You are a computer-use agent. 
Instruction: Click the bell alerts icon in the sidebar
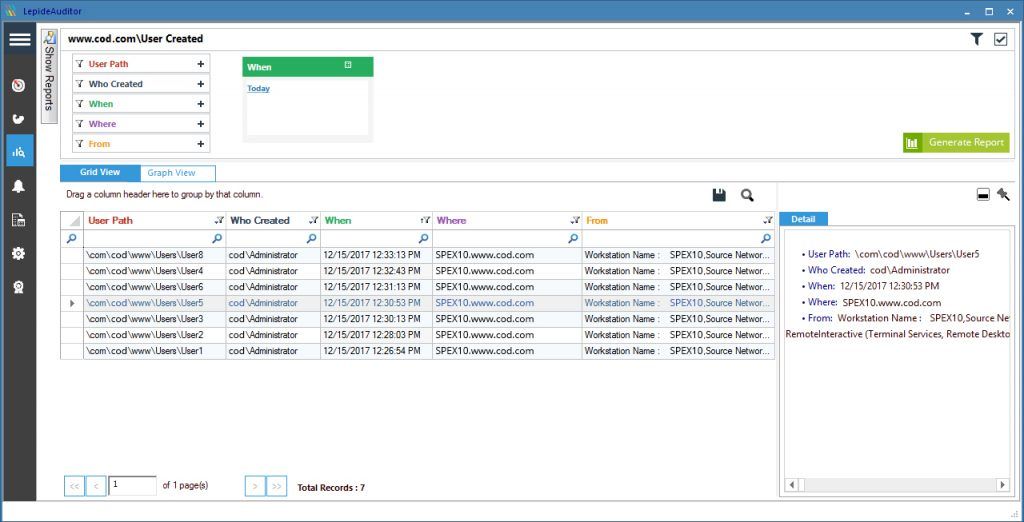point(18,186)
